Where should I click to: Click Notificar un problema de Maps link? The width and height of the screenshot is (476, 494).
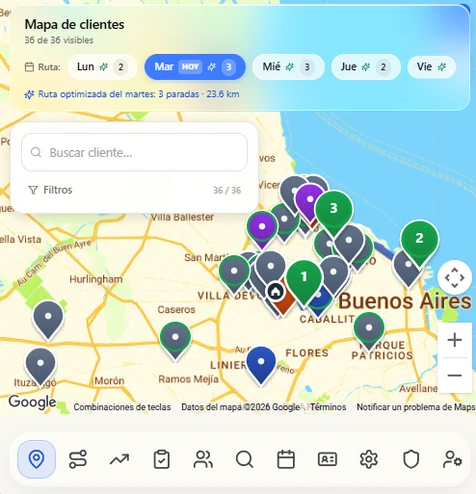[x=416, y=407]
